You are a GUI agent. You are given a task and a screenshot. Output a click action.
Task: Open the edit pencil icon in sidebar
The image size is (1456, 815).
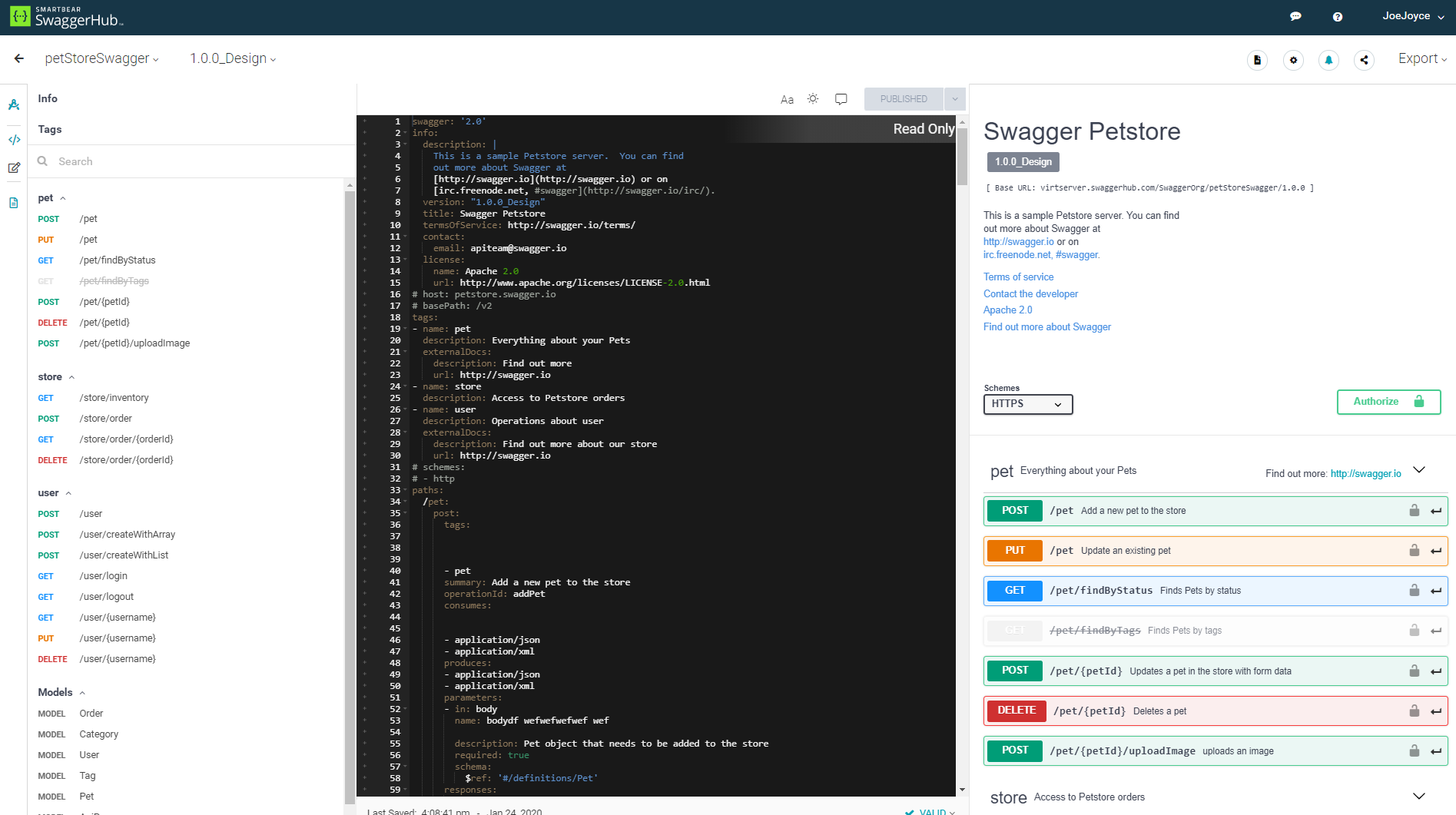coord(14,167)
